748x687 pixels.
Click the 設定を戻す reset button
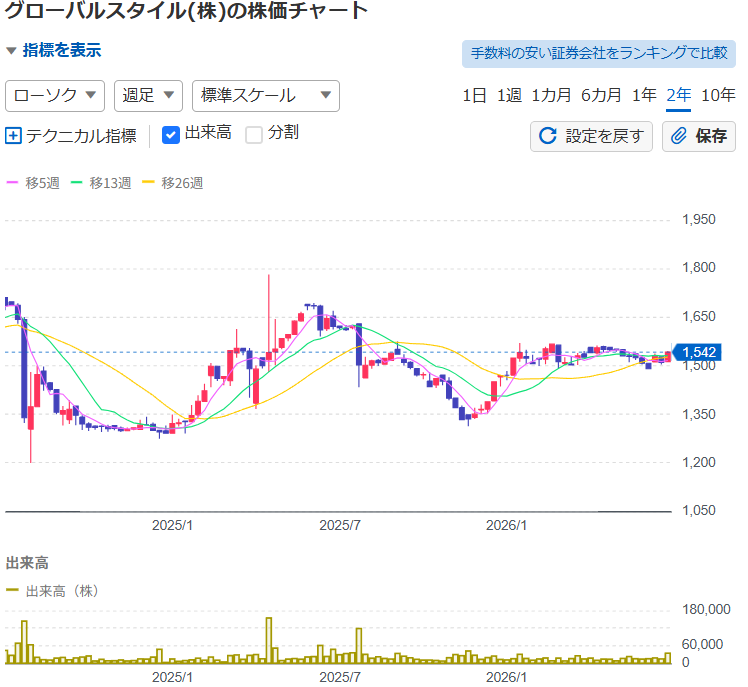coord(591,136)
